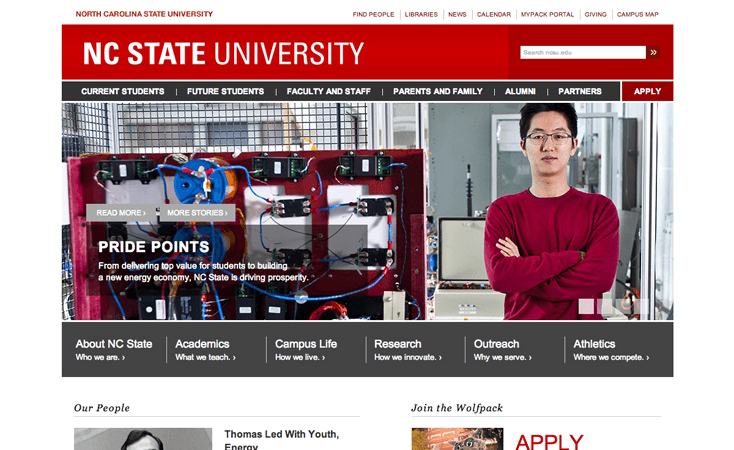Follow the 'What we teach' link

pyautogui.click(x=206, y=357)
